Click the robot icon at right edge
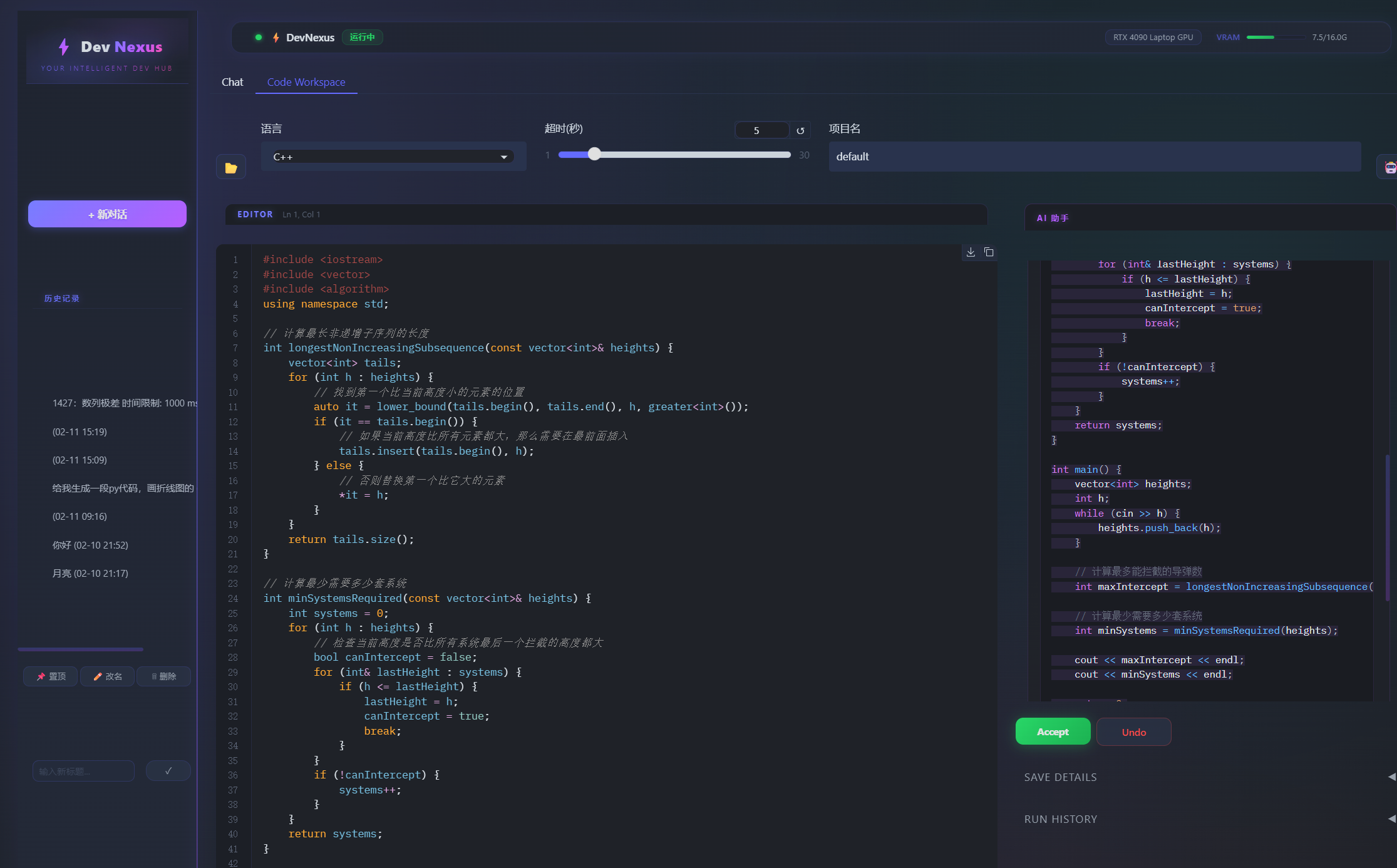 (x=1389, y=167)
